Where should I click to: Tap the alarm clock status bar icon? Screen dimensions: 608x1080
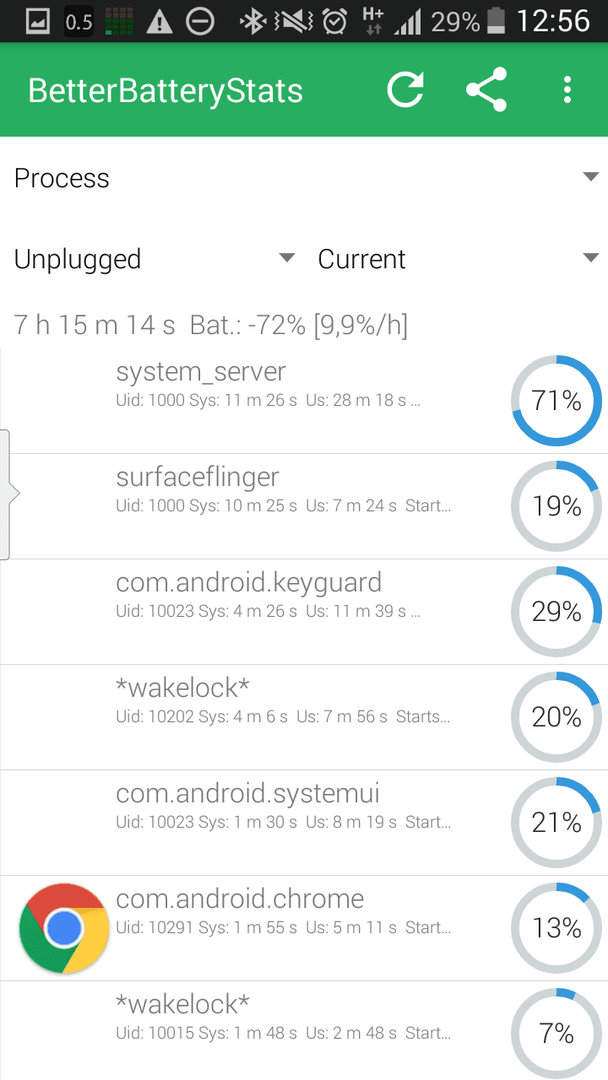335,22
